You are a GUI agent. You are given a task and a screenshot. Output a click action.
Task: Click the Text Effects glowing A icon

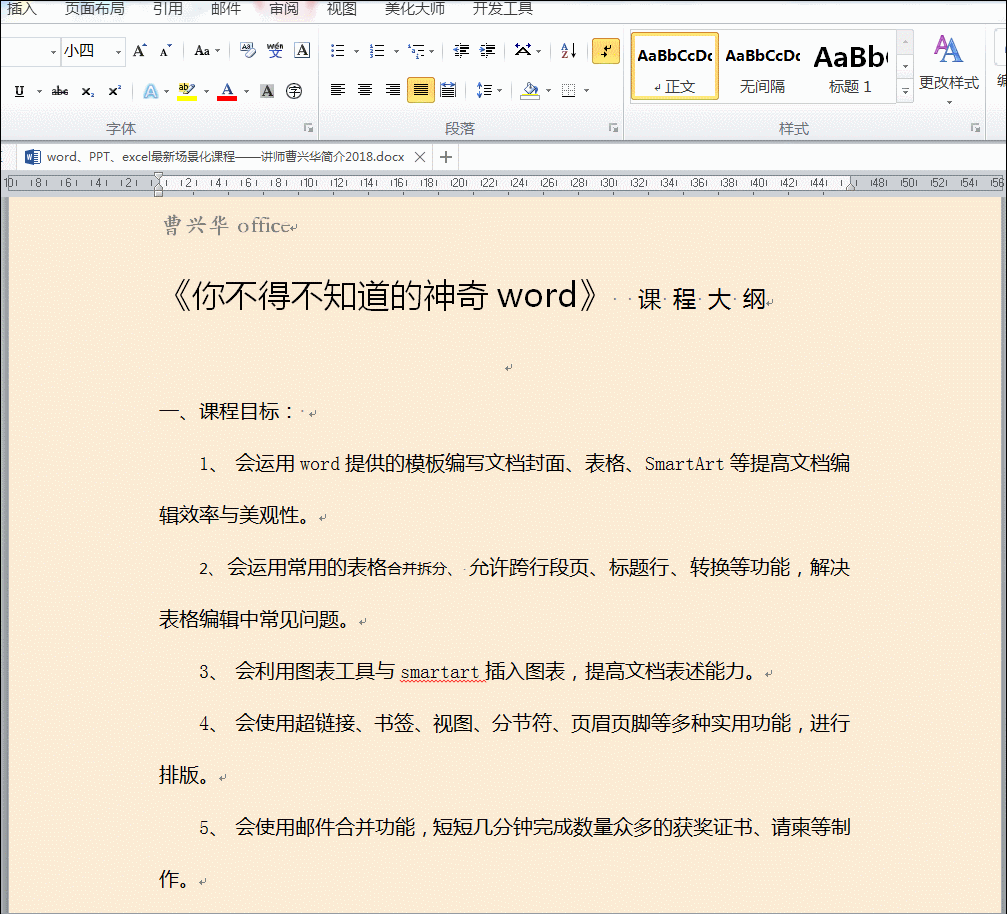tap(150, 91)
